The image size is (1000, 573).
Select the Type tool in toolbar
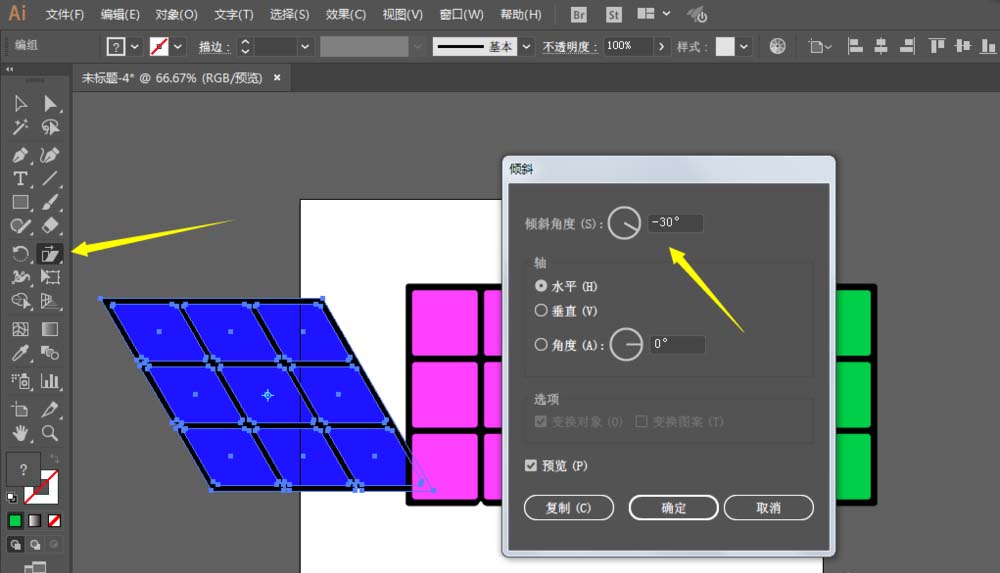(x=20, y=179)
